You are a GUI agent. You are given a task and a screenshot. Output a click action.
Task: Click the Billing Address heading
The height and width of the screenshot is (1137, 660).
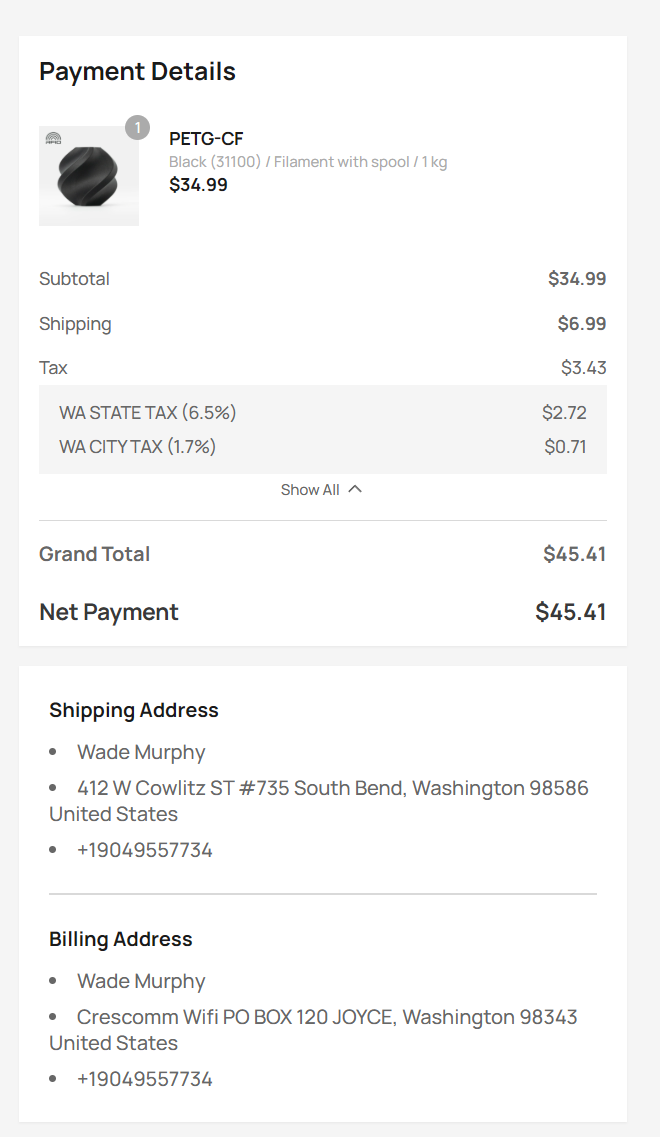coord(121,940)
